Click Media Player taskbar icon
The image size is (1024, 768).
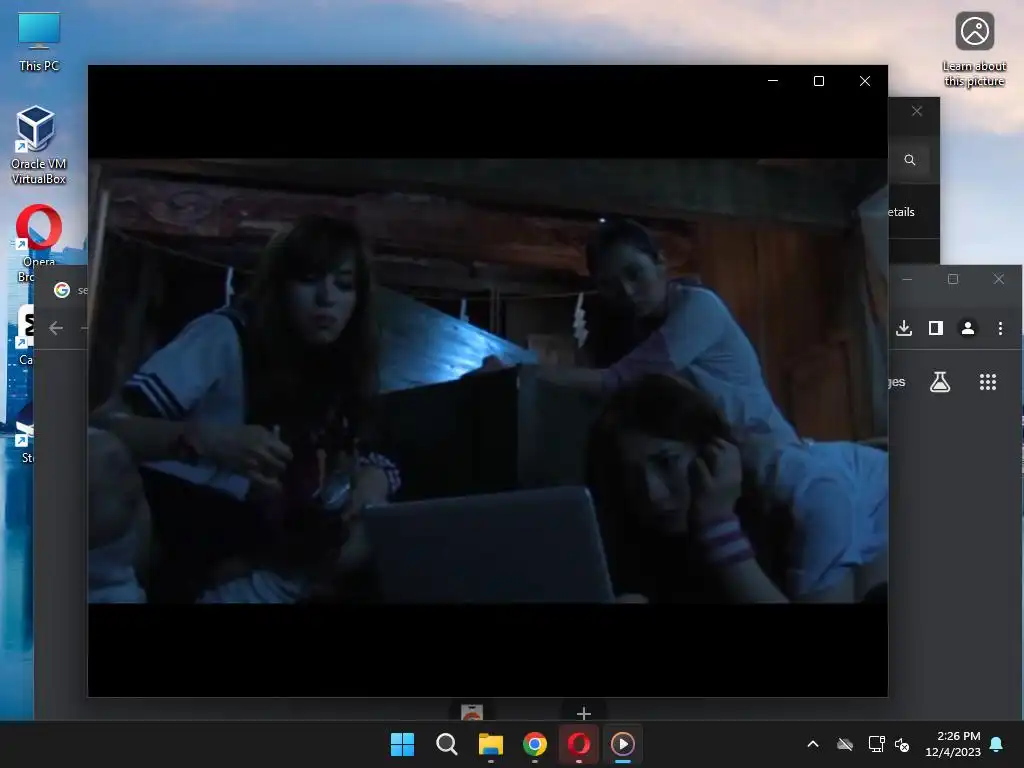(622, 744)
